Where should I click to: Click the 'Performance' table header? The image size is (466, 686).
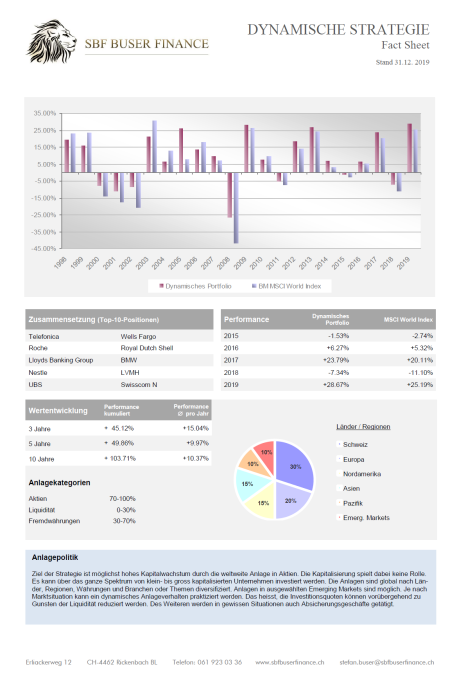pos(246,319)
